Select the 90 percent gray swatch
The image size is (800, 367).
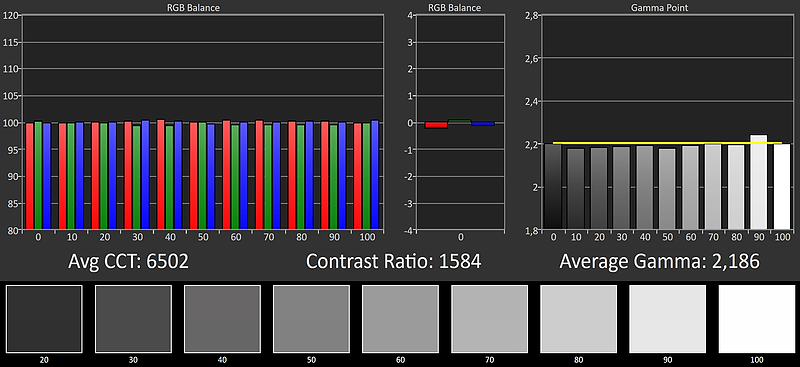pos(667,319)
